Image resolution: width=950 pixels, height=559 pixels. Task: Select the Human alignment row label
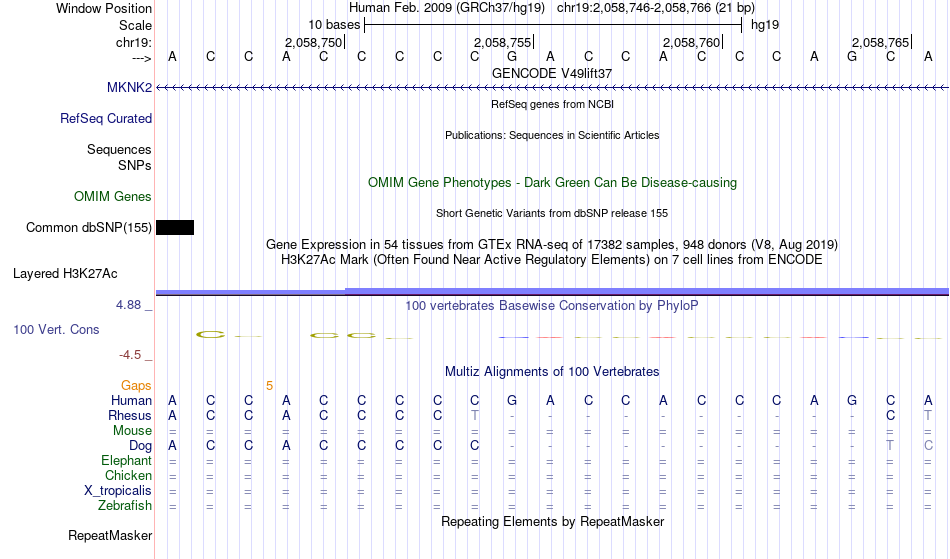click(x=131, y=400)
